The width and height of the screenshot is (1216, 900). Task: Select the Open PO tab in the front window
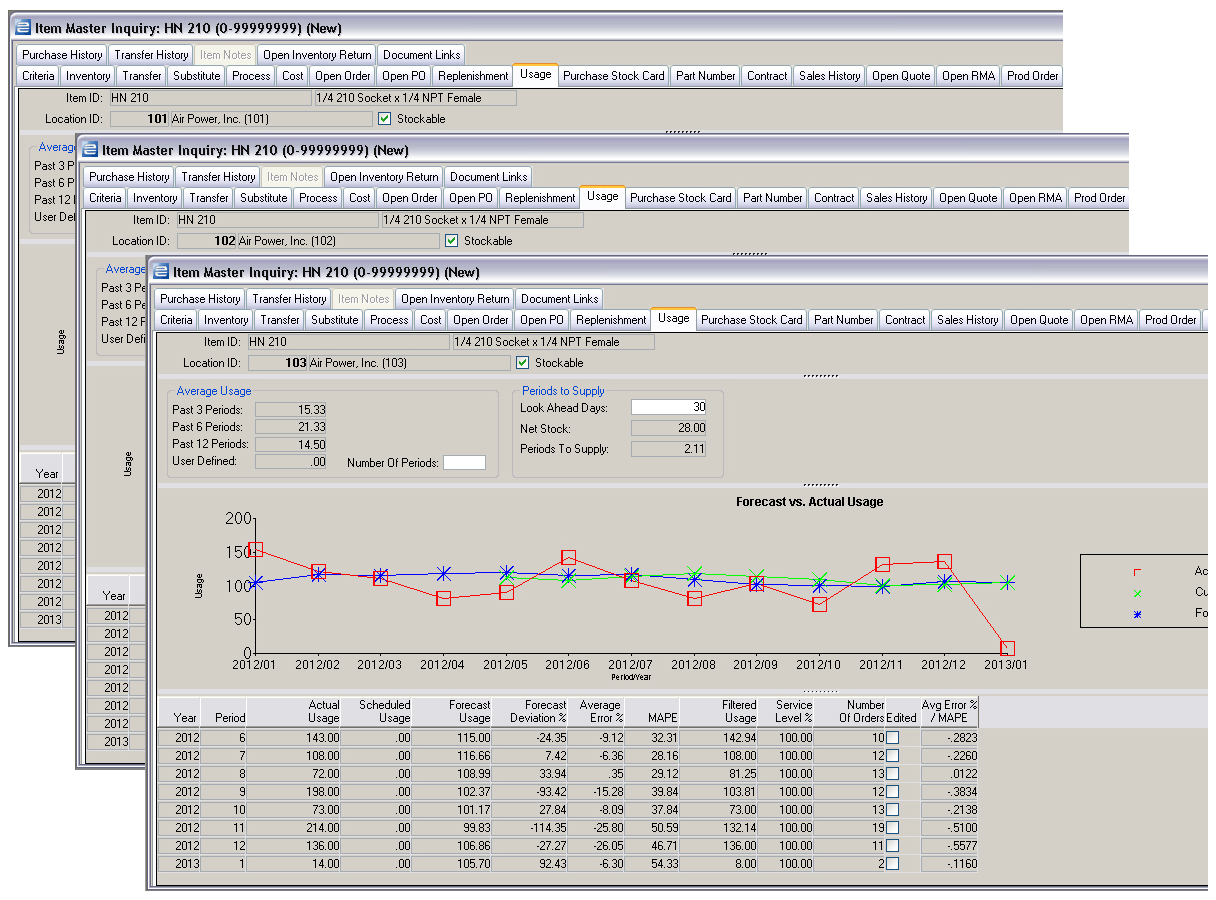(x=541, y=319)
